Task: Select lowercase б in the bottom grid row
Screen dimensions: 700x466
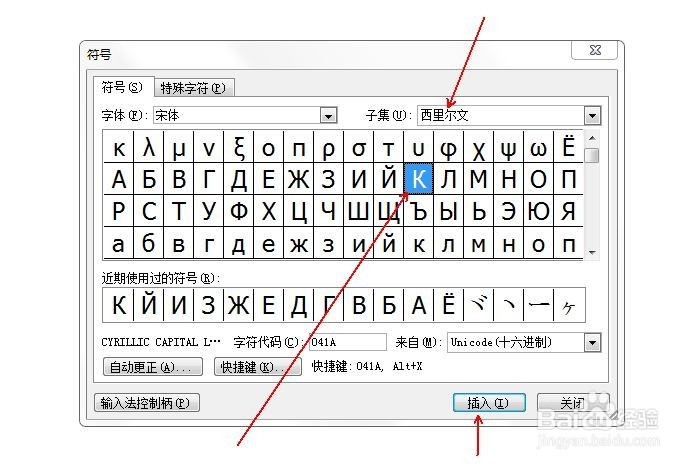Action: pos(149,243)
